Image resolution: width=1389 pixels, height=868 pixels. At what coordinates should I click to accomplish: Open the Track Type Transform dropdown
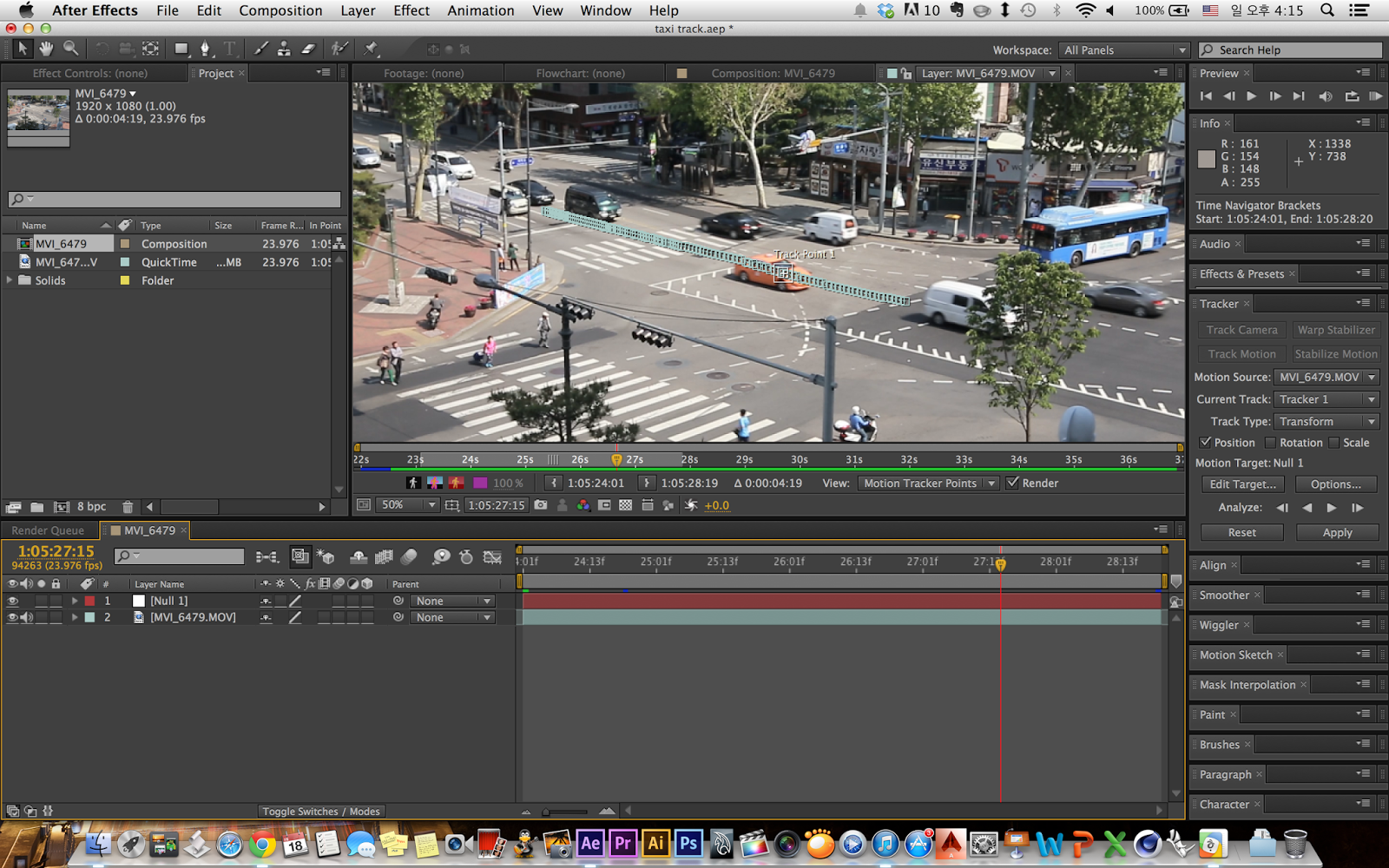tap(1326, 422)
